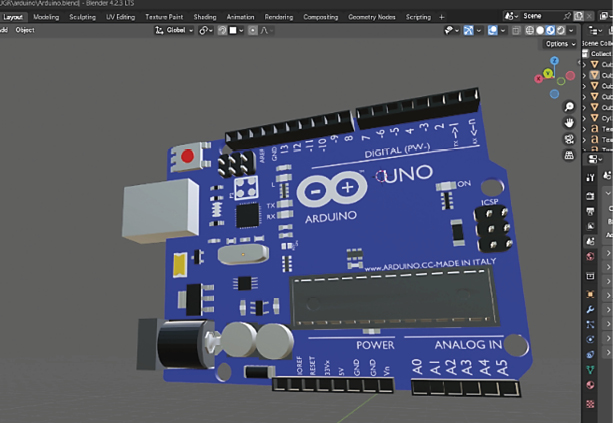Select material preview shading
613x423 pixels.
click(x=550, y=30)
